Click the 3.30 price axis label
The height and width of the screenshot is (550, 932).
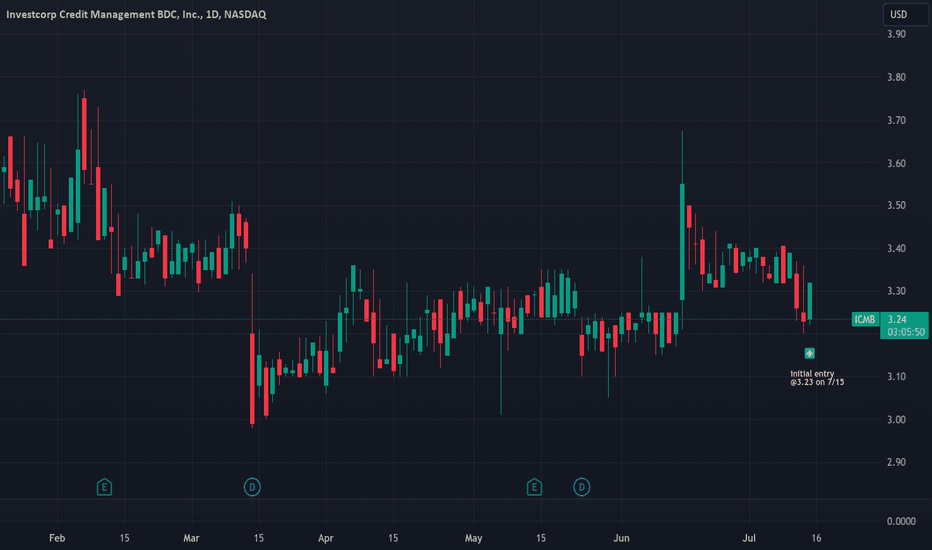(896, 291)
